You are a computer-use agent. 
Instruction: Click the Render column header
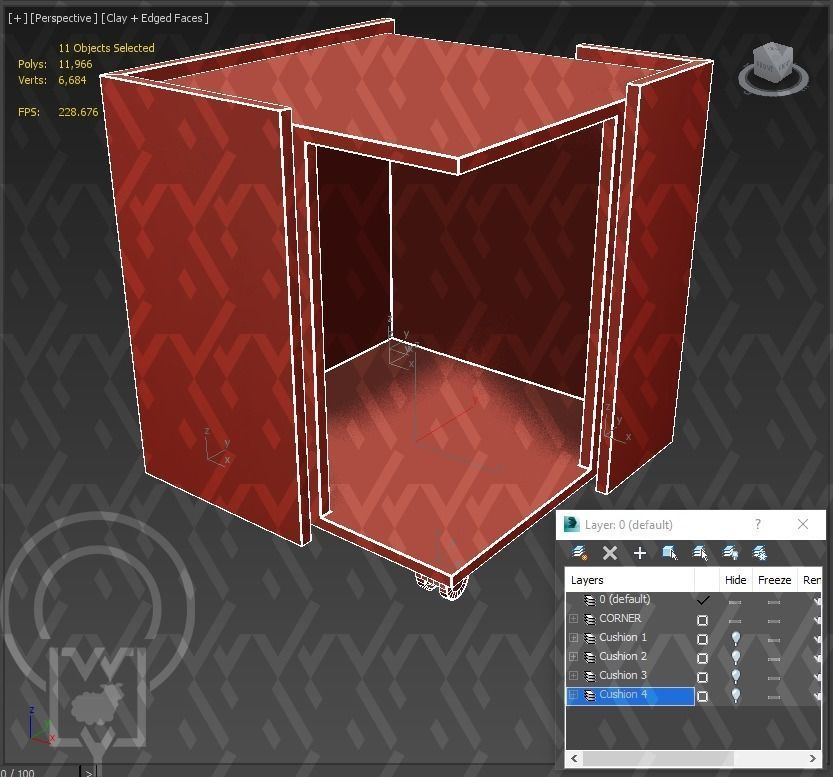click(x=810, y=580)
